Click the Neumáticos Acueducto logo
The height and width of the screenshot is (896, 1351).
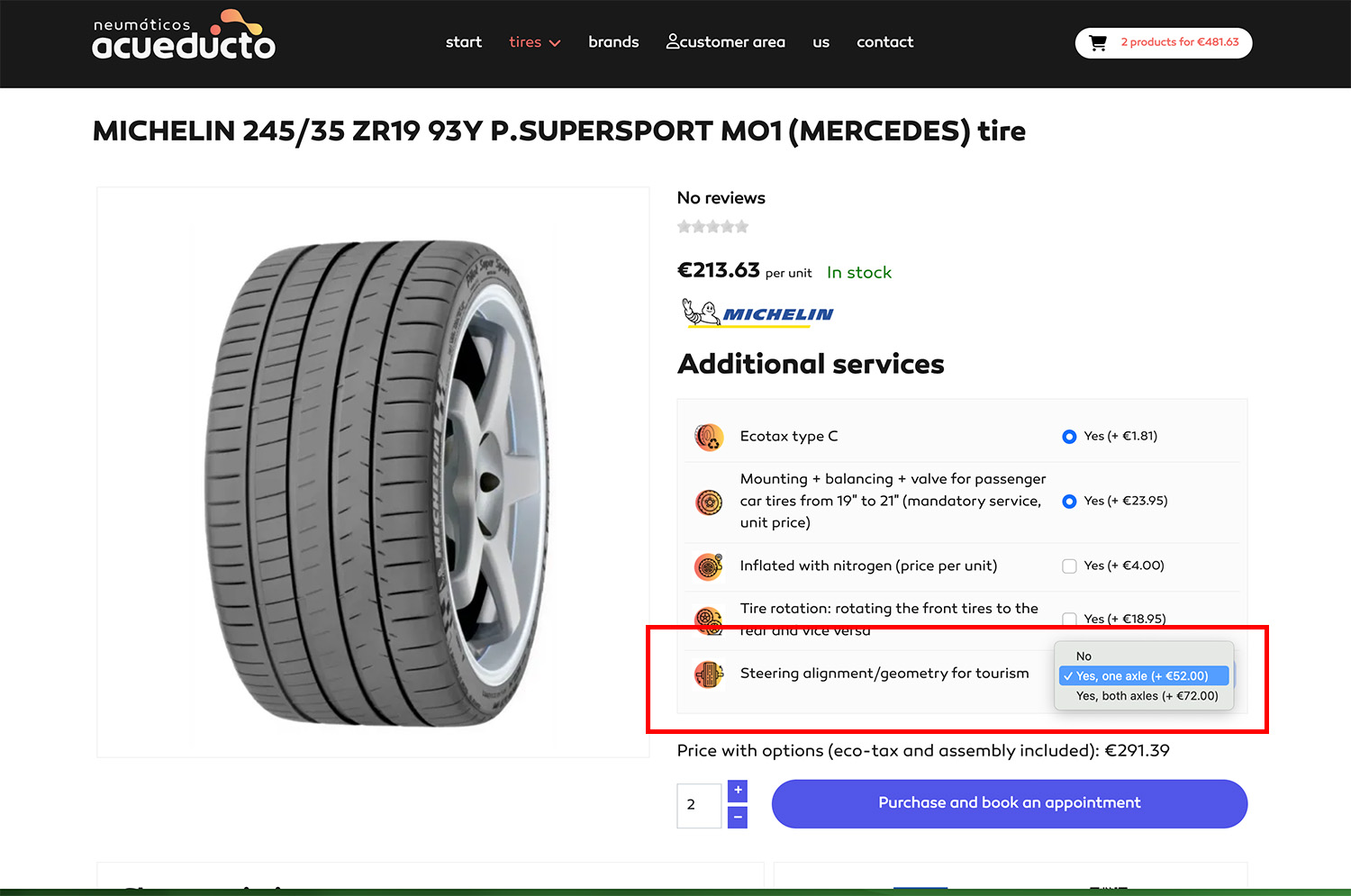click(x=184, y=38)
